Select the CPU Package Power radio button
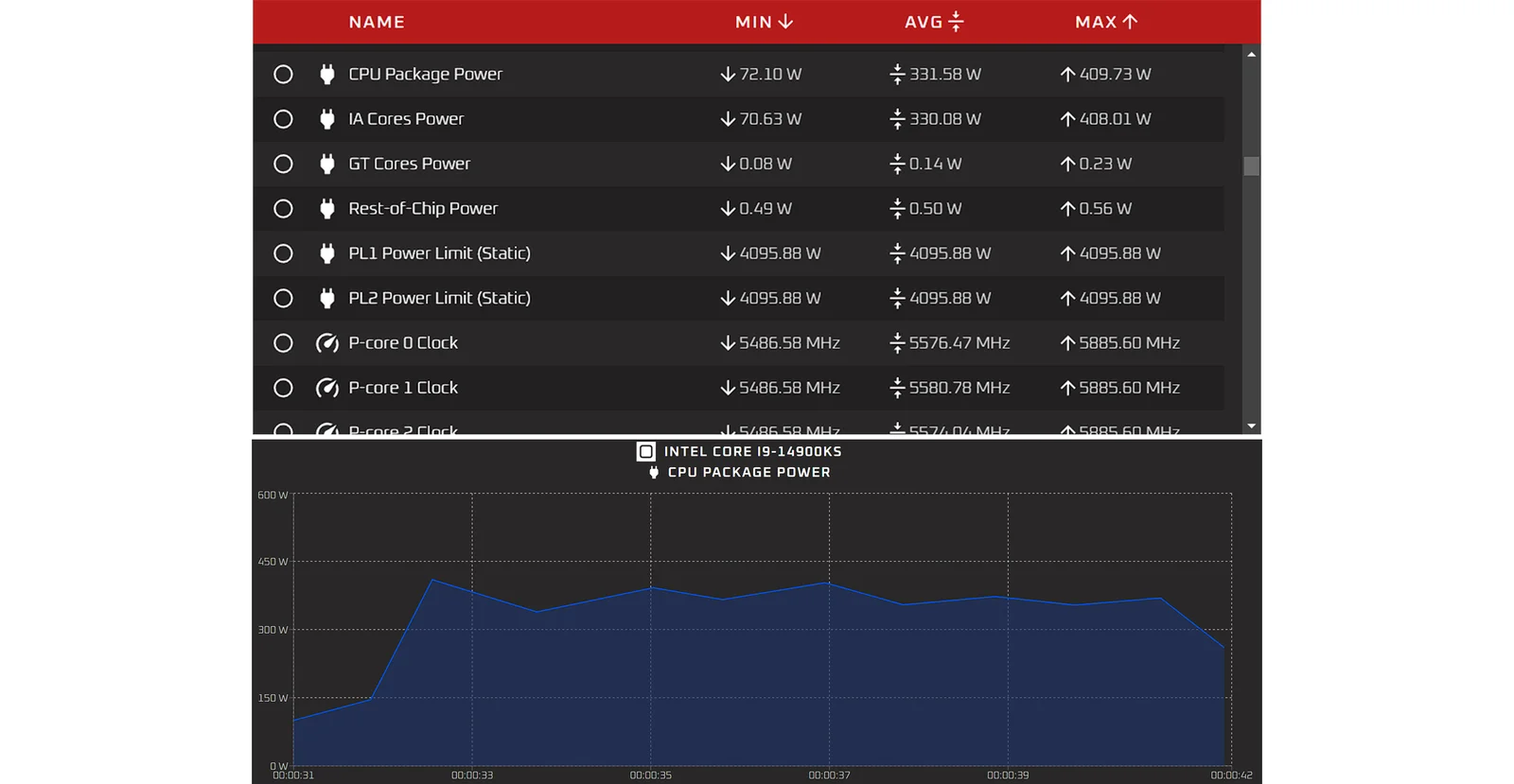 coord(283,74)
